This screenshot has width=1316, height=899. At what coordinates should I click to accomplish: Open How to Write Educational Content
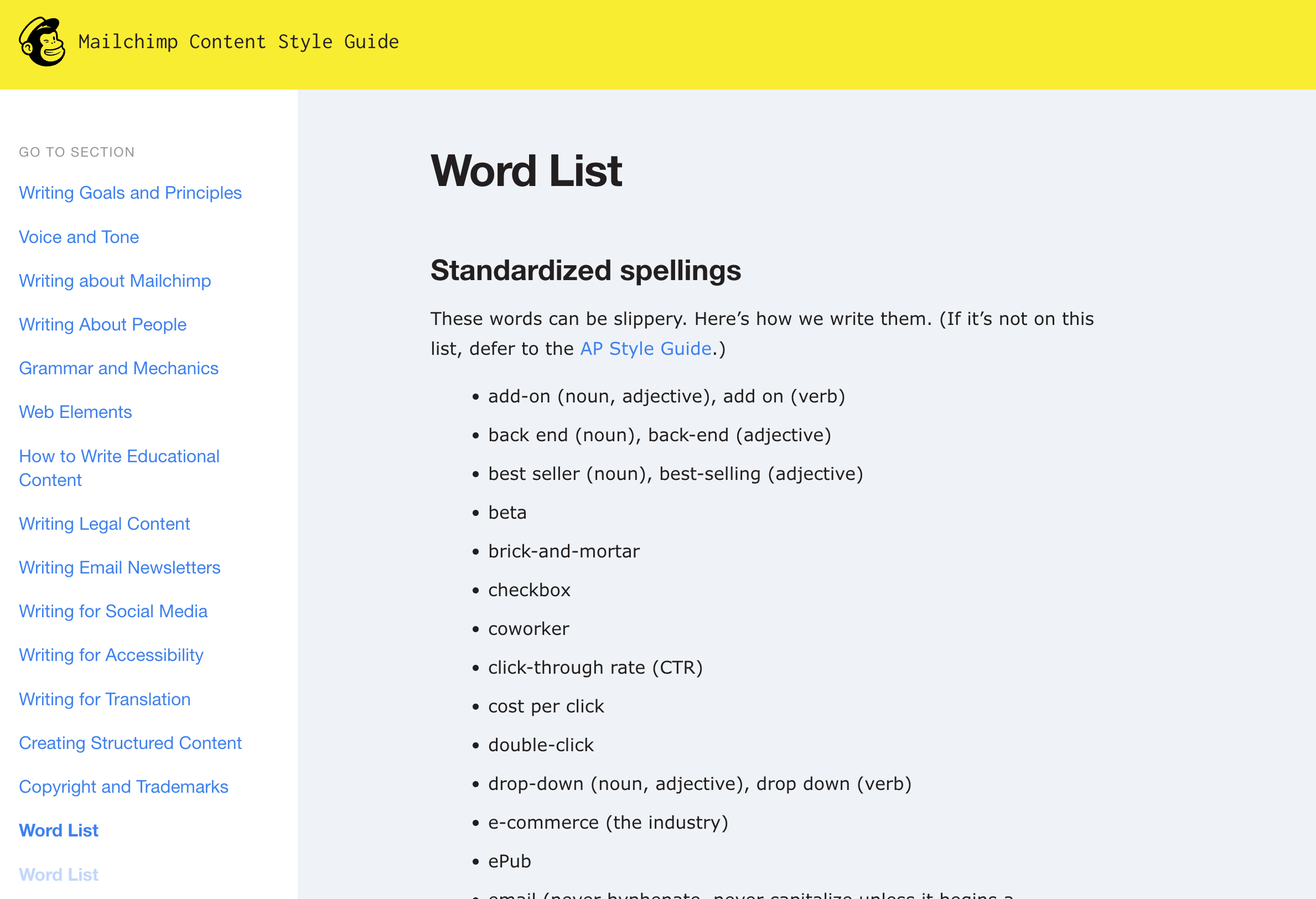tap(119, 468)
